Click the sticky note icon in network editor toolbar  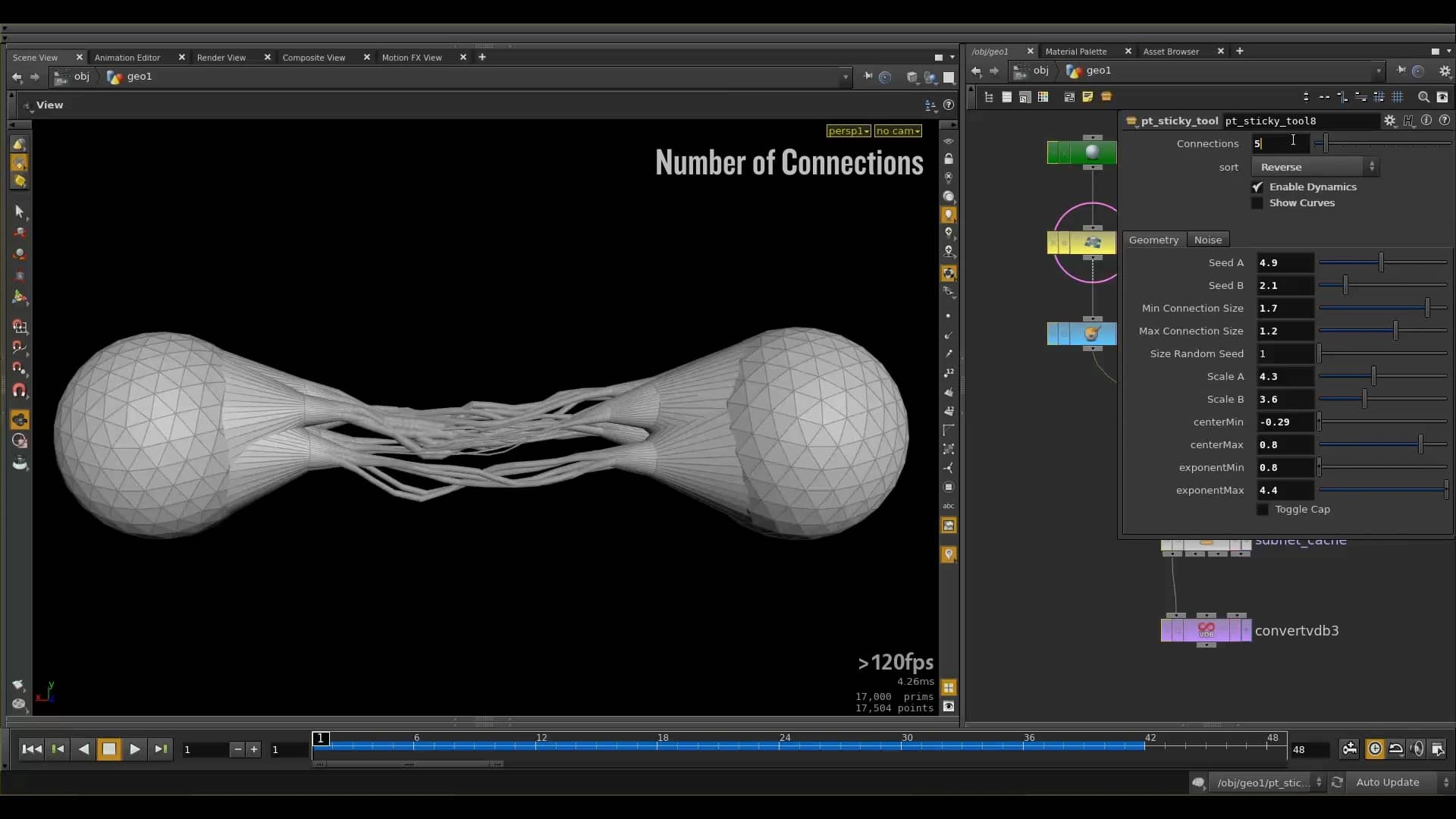(x=1087, y=97)
